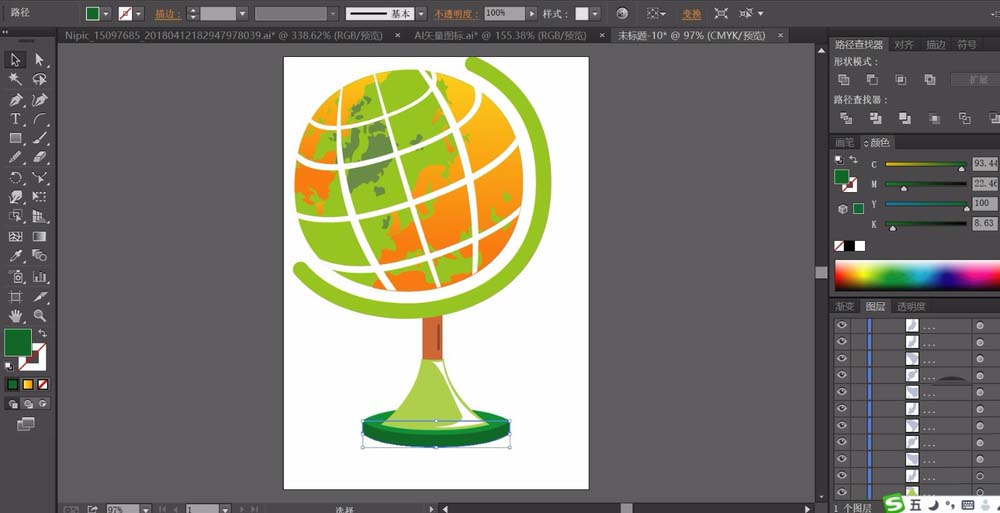Select the Eyedropper tool

15,256
